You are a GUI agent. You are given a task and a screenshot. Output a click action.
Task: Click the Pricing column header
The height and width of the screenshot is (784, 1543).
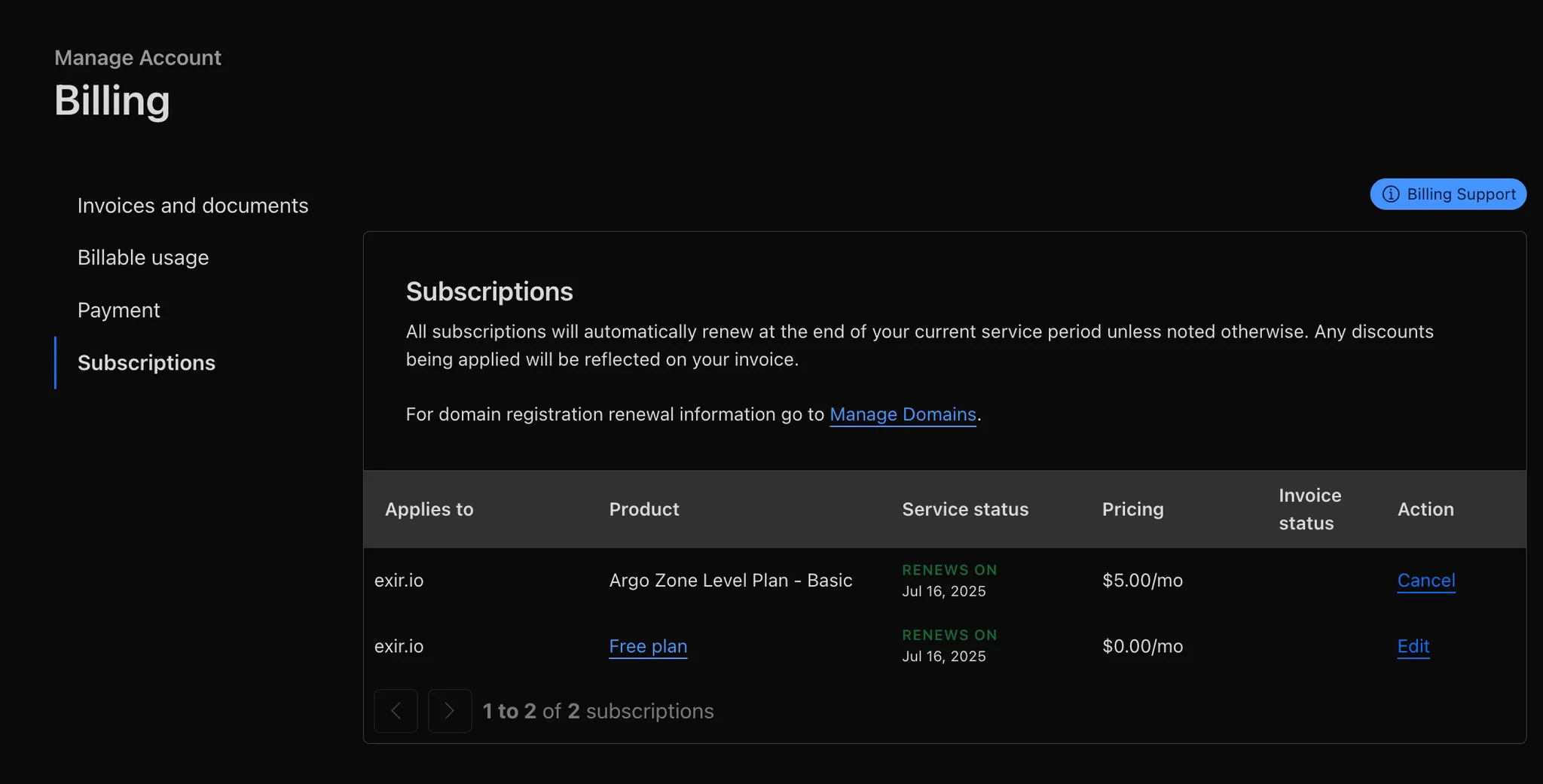pos(1132,510)
